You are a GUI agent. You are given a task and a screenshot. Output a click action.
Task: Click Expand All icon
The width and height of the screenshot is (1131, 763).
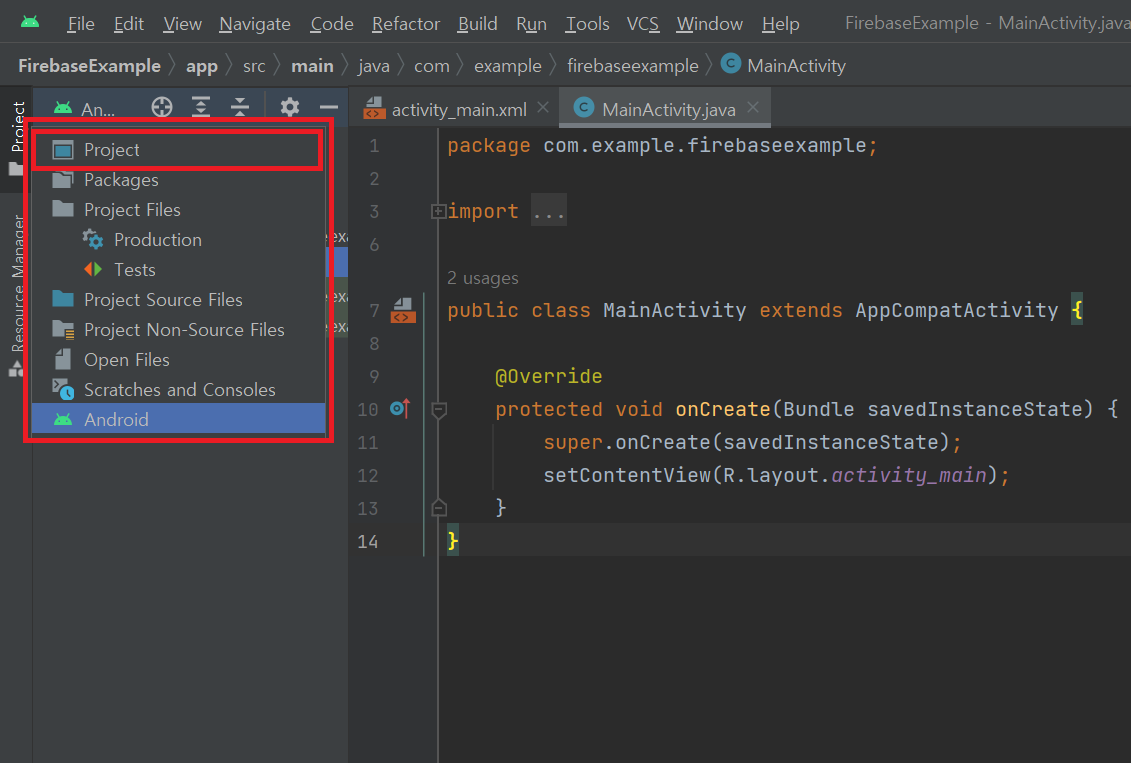tap(201, 107)
